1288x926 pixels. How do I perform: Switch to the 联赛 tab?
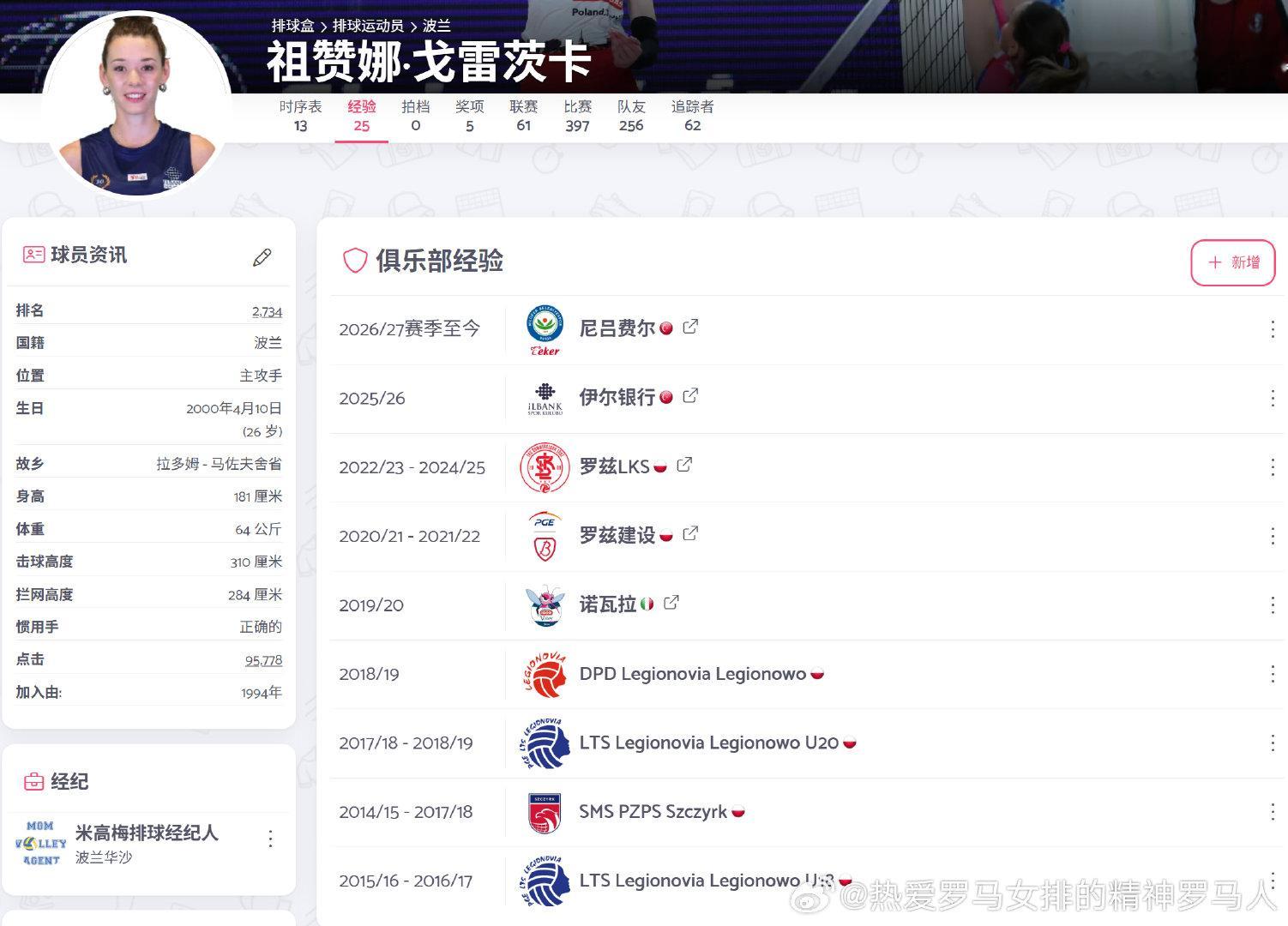(x=523, y=116)
